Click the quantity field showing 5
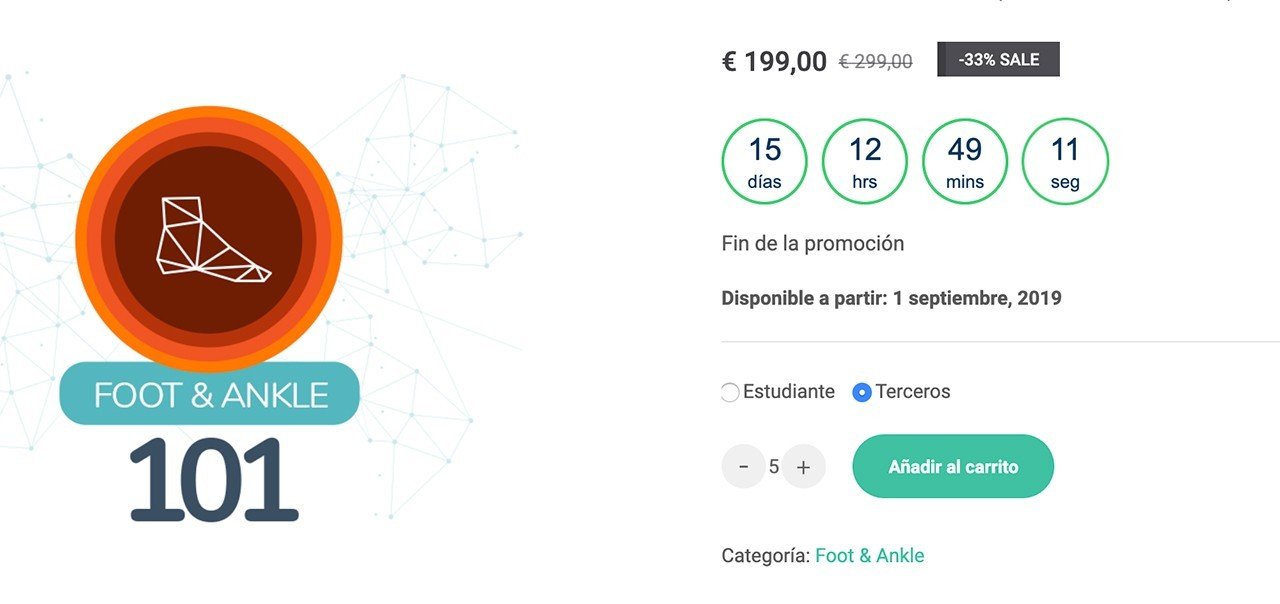This screenshot has width=1280, height=604. point(774,467)
